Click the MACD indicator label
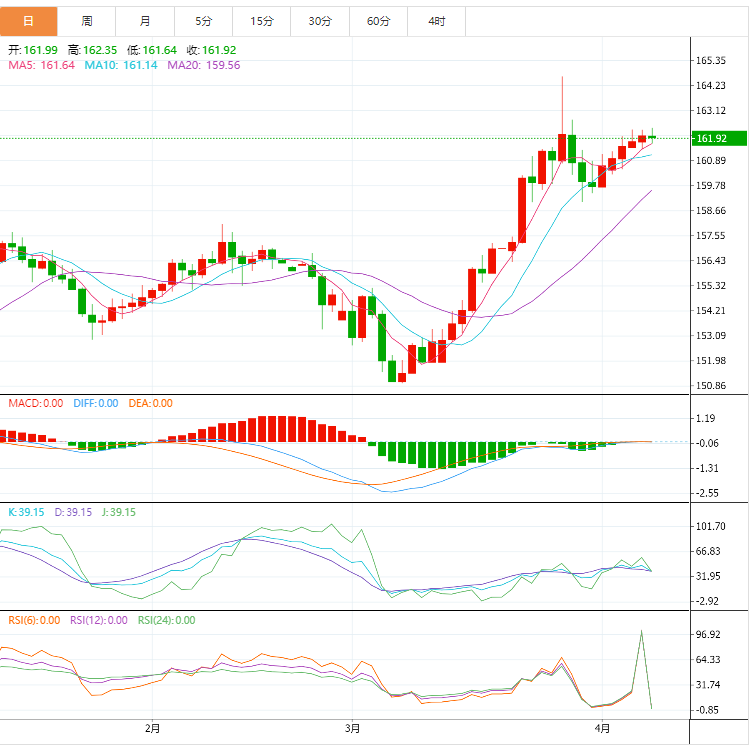 point(35,403)
